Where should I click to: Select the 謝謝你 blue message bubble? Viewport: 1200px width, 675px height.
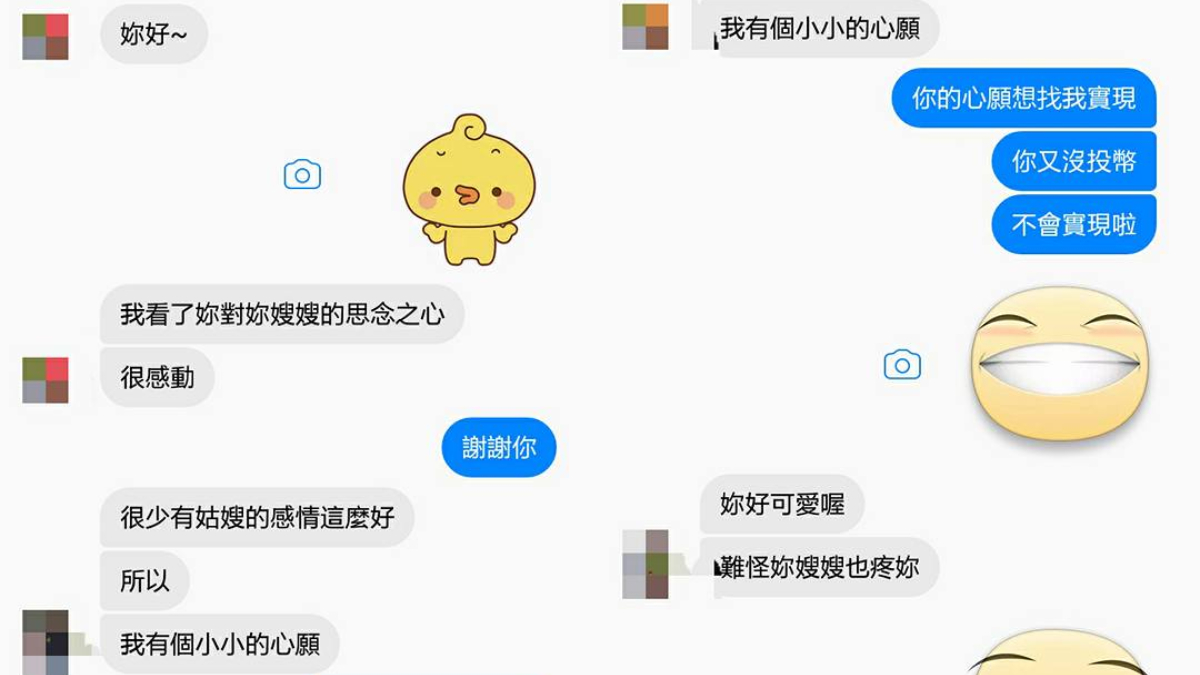(x=499, y=447)
